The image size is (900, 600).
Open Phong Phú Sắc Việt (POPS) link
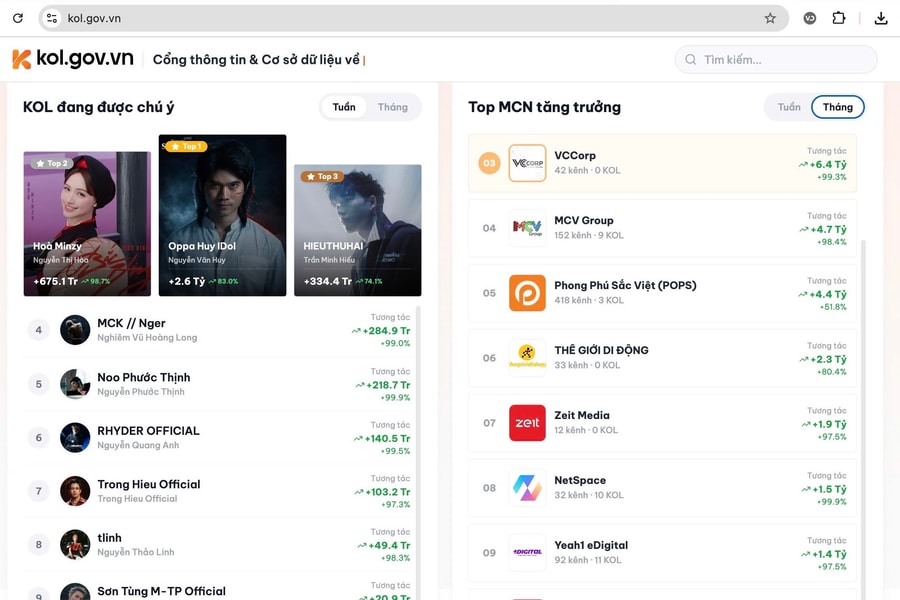point(625,285)
